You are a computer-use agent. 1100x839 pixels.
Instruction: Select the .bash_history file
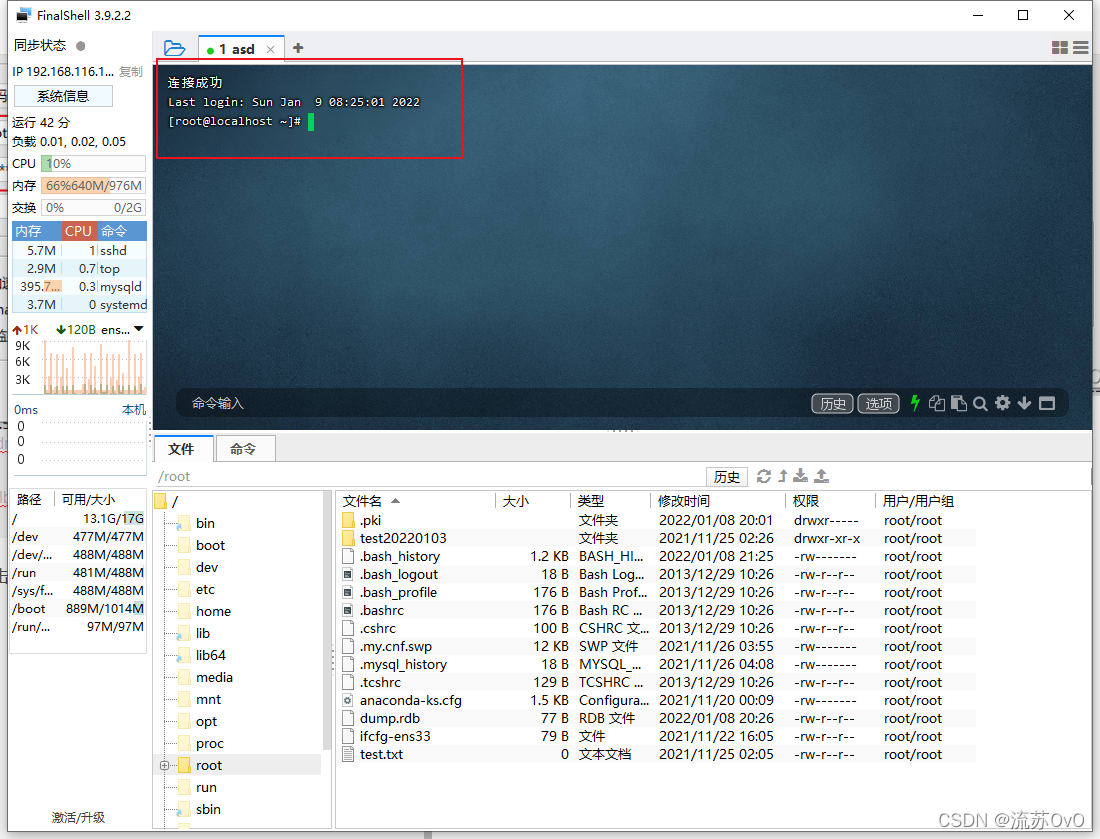click(656, 556)
